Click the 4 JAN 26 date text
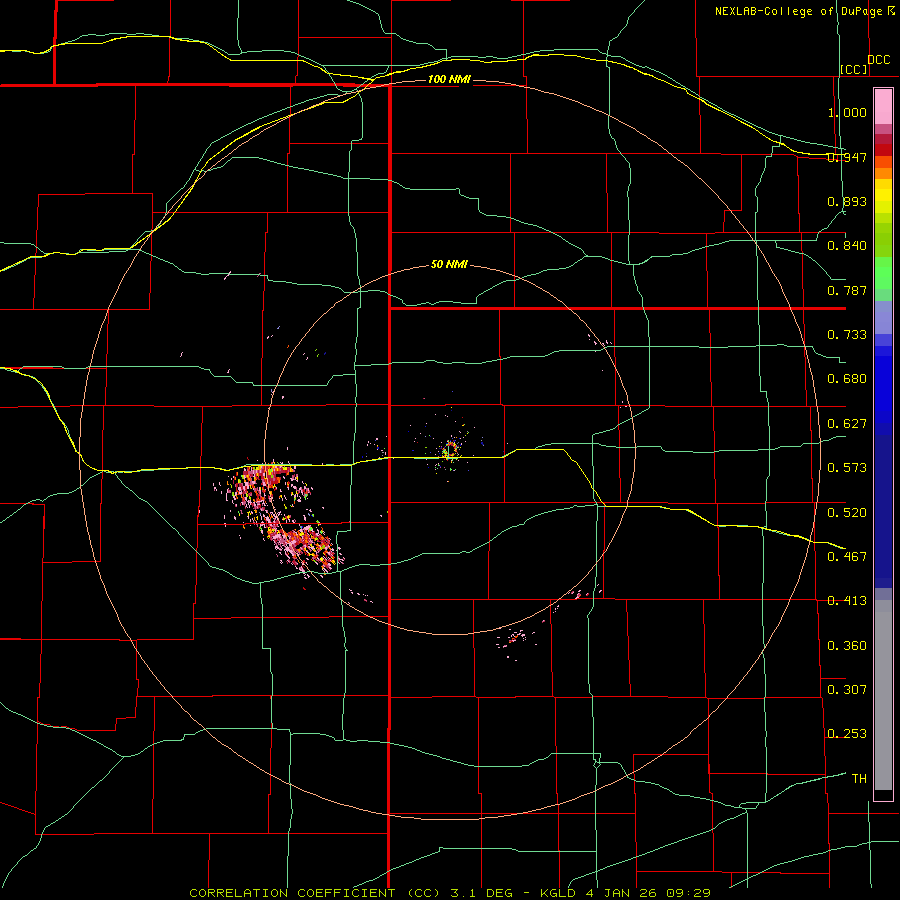Viewport: 900px width, 900px height. 622,893
